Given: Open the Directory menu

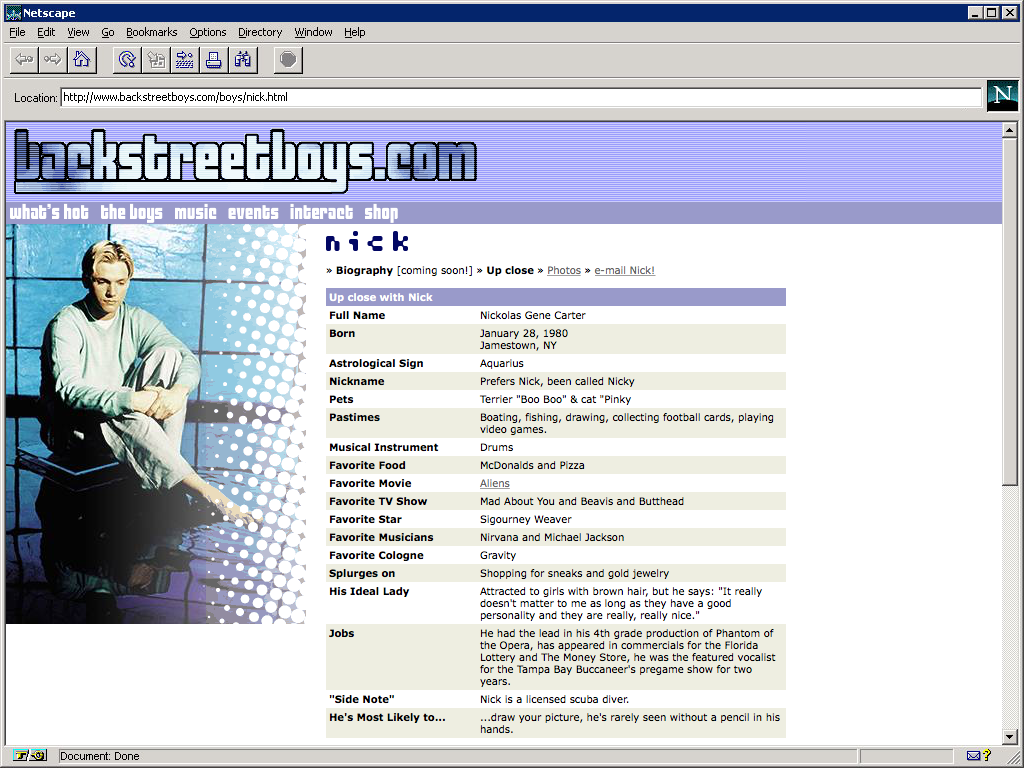Looking at the screenshot, I should click(260, 32).
